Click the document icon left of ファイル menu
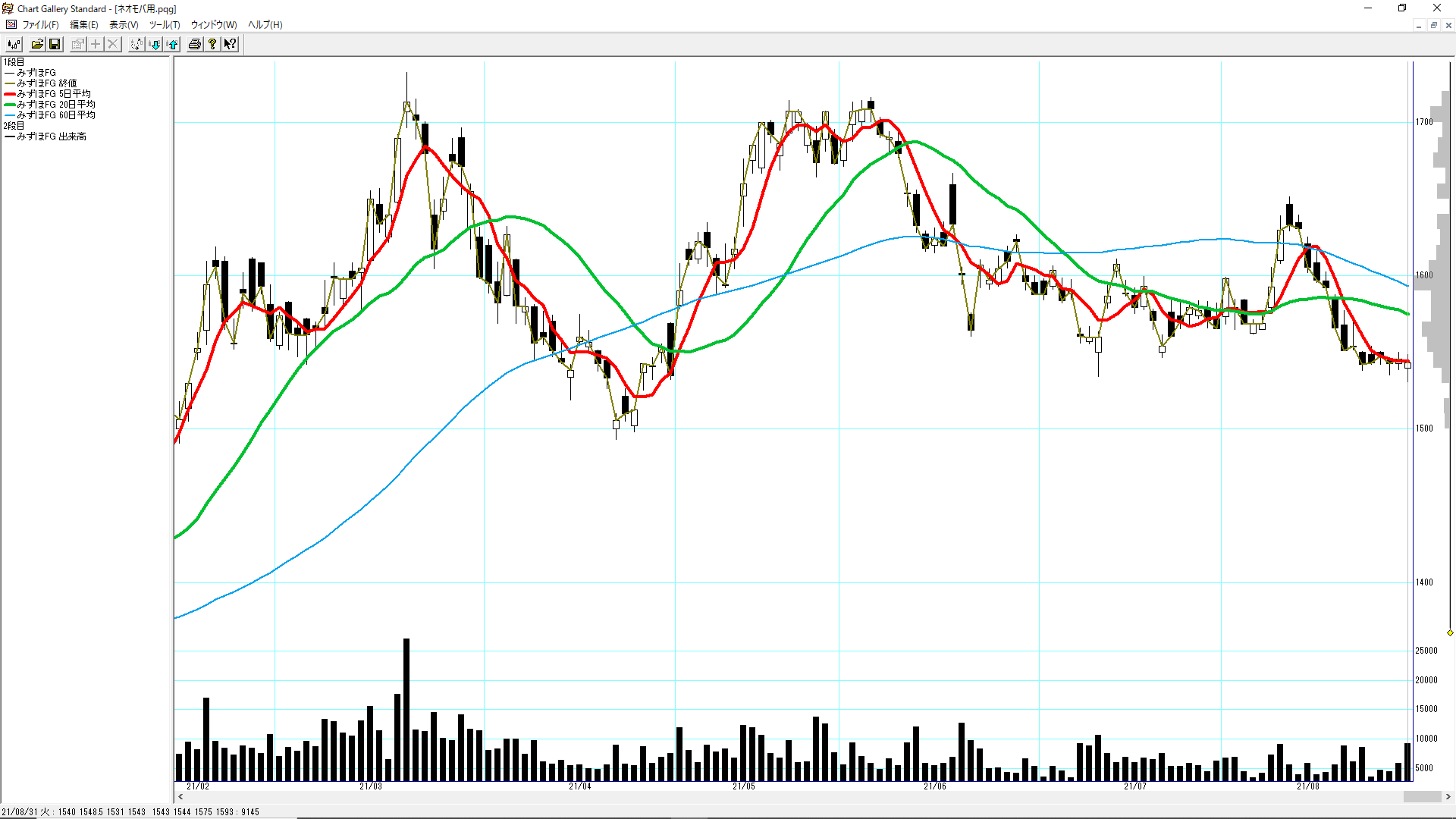Image resolution: width=1456 pixels, height=819 pixels. coord(11,25)
